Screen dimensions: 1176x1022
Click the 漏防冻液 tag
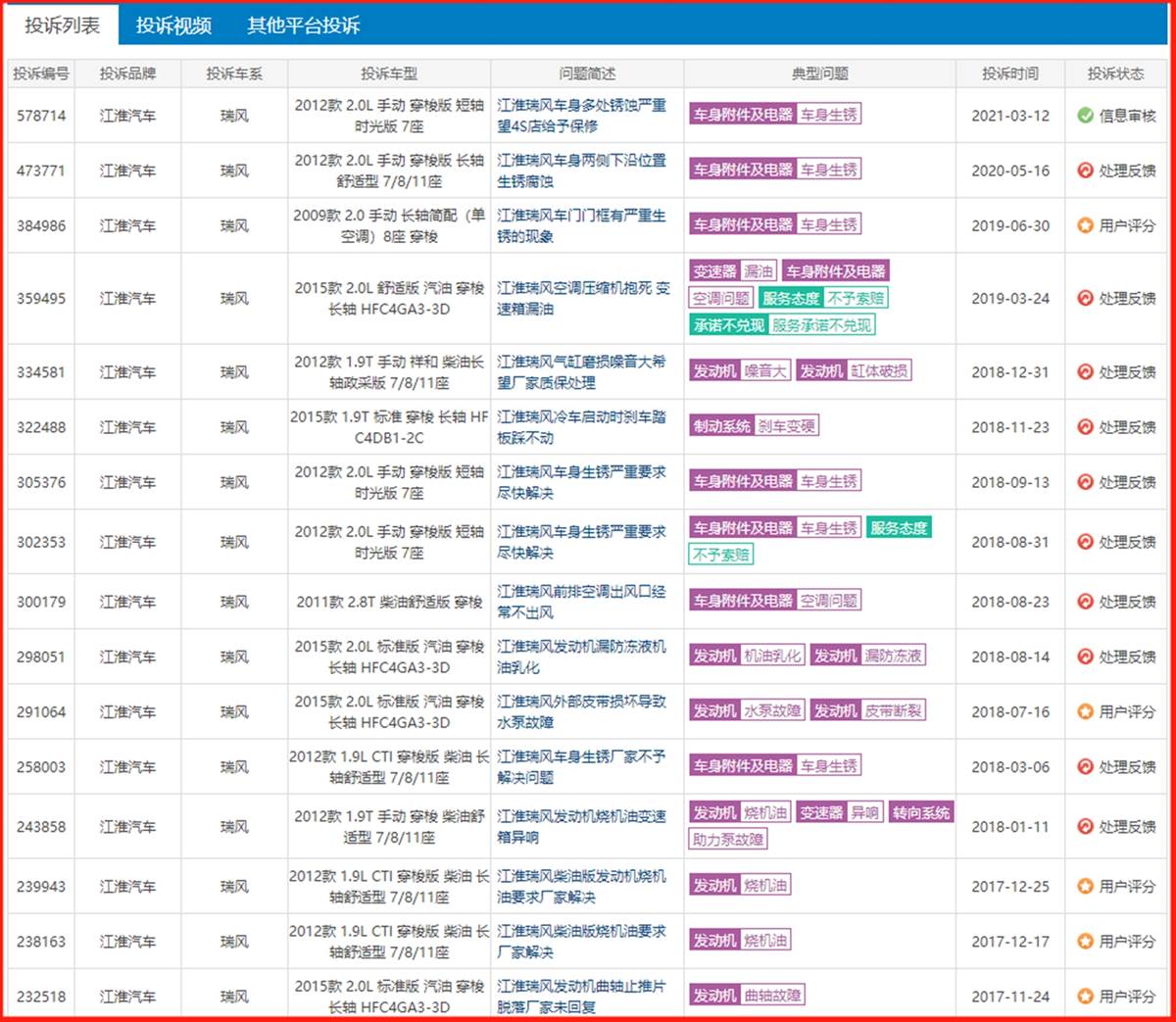point(892,656)
